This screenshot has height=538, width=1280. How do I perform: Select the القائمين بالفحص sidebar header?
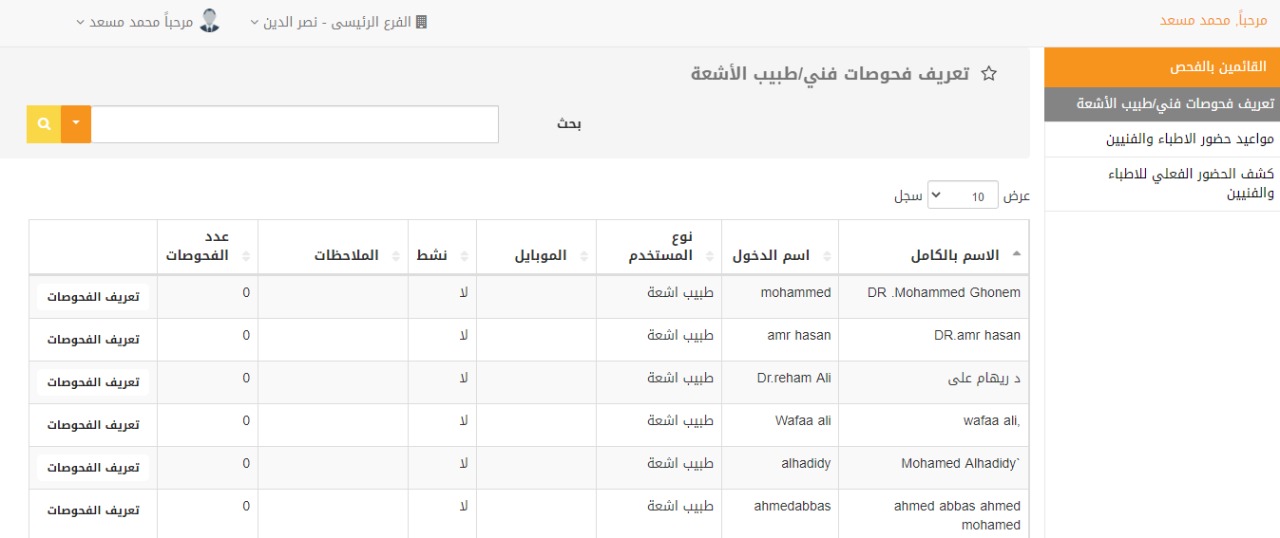pyautogui.click(x=1162, y=67)
